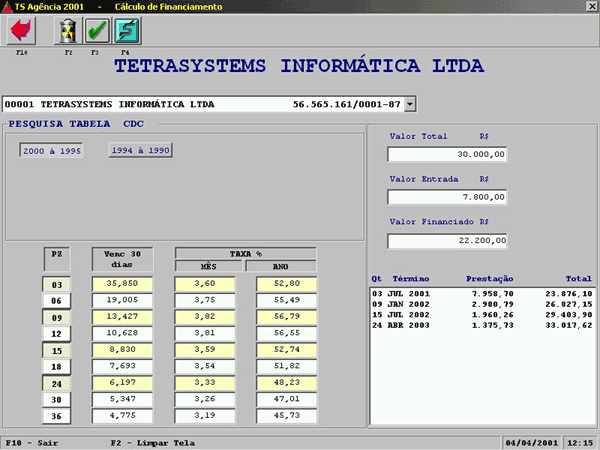
Task: Select result row 15 JUL 2002
Action: point(482,315)
